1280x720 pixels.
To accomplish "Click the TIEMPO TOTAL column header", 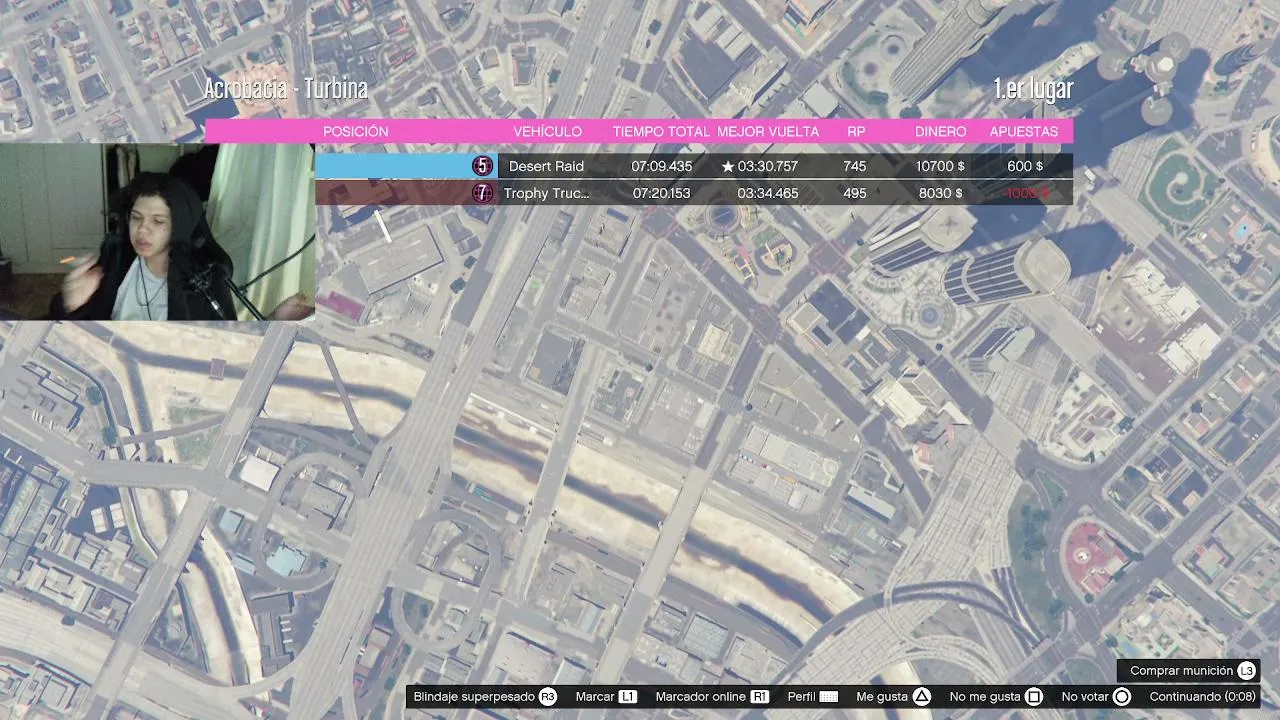I will point(660,131).
